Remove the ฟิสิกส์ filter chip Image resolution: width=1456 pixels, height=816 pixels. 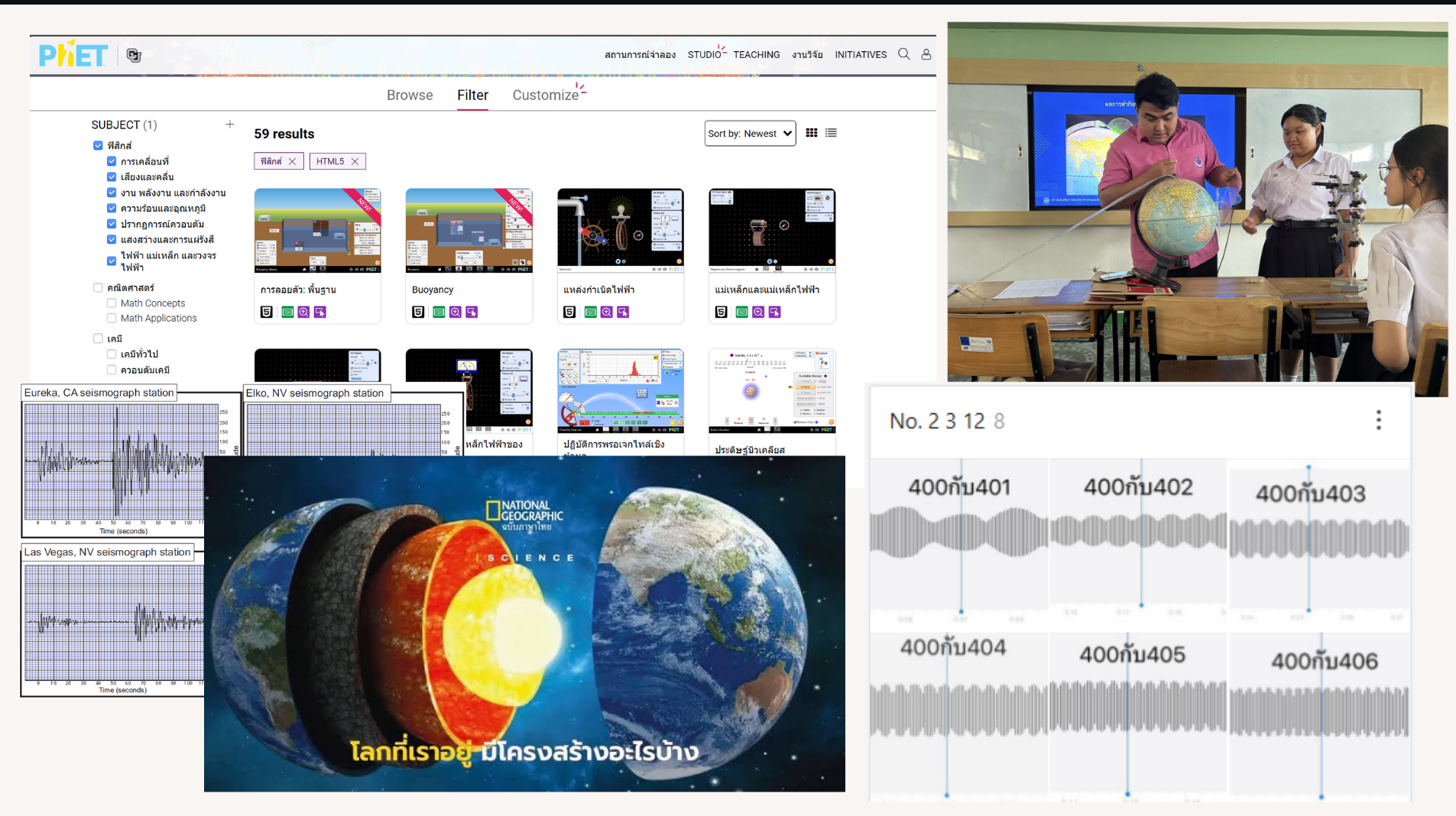292,161
